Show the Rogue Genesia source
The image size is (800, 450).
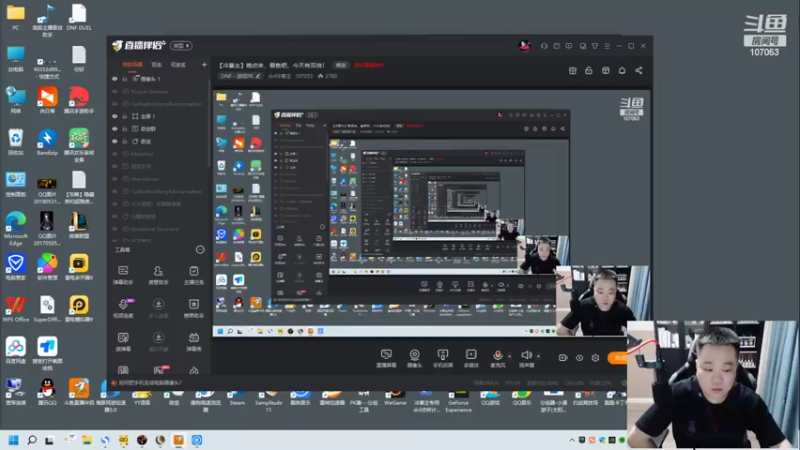click(115, 91)
